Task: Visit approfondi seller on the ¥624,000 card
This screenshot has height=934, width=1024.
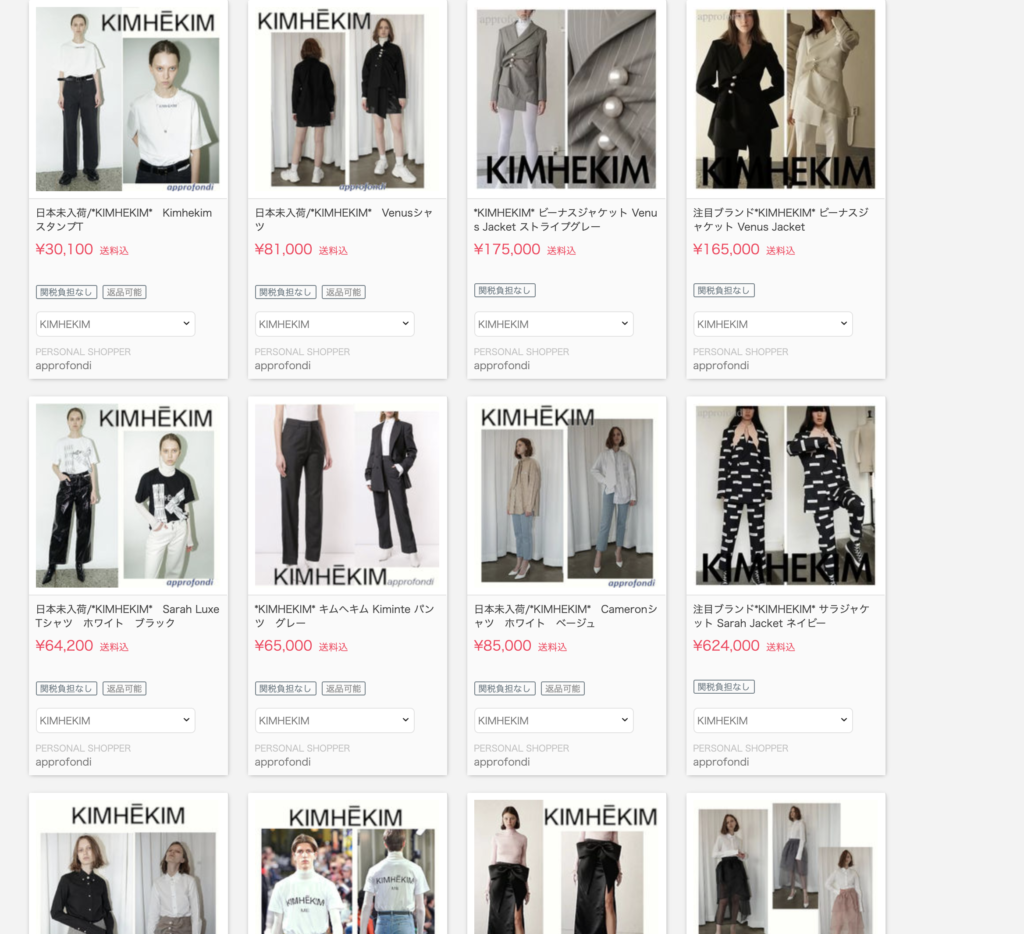Action: point(721,762)
